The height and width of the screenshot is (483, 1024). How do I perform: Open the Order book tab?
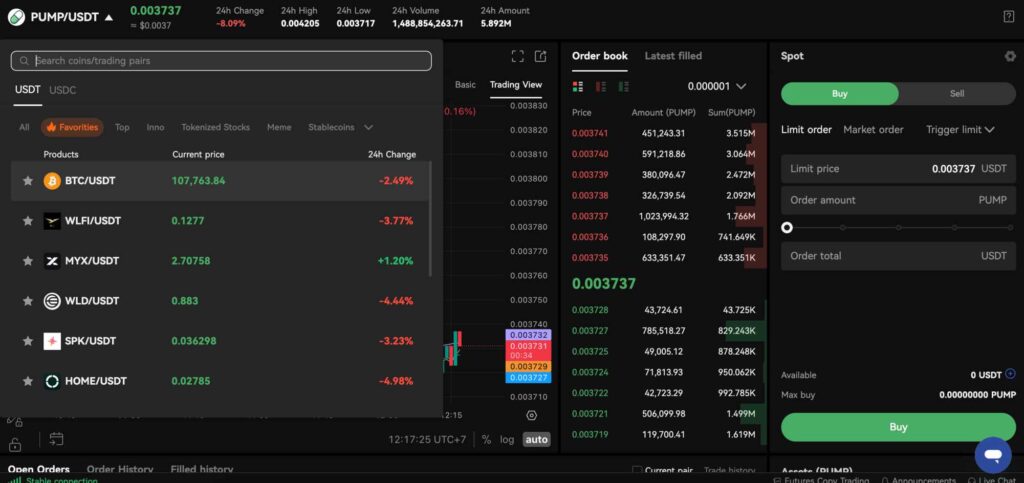coord(600,56)
